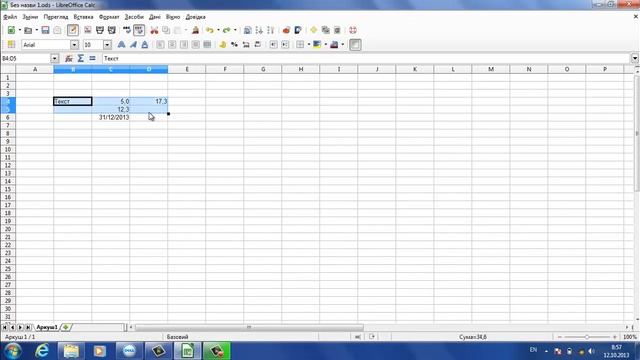Create a new spreadsheet document

[x=11, y=30]
